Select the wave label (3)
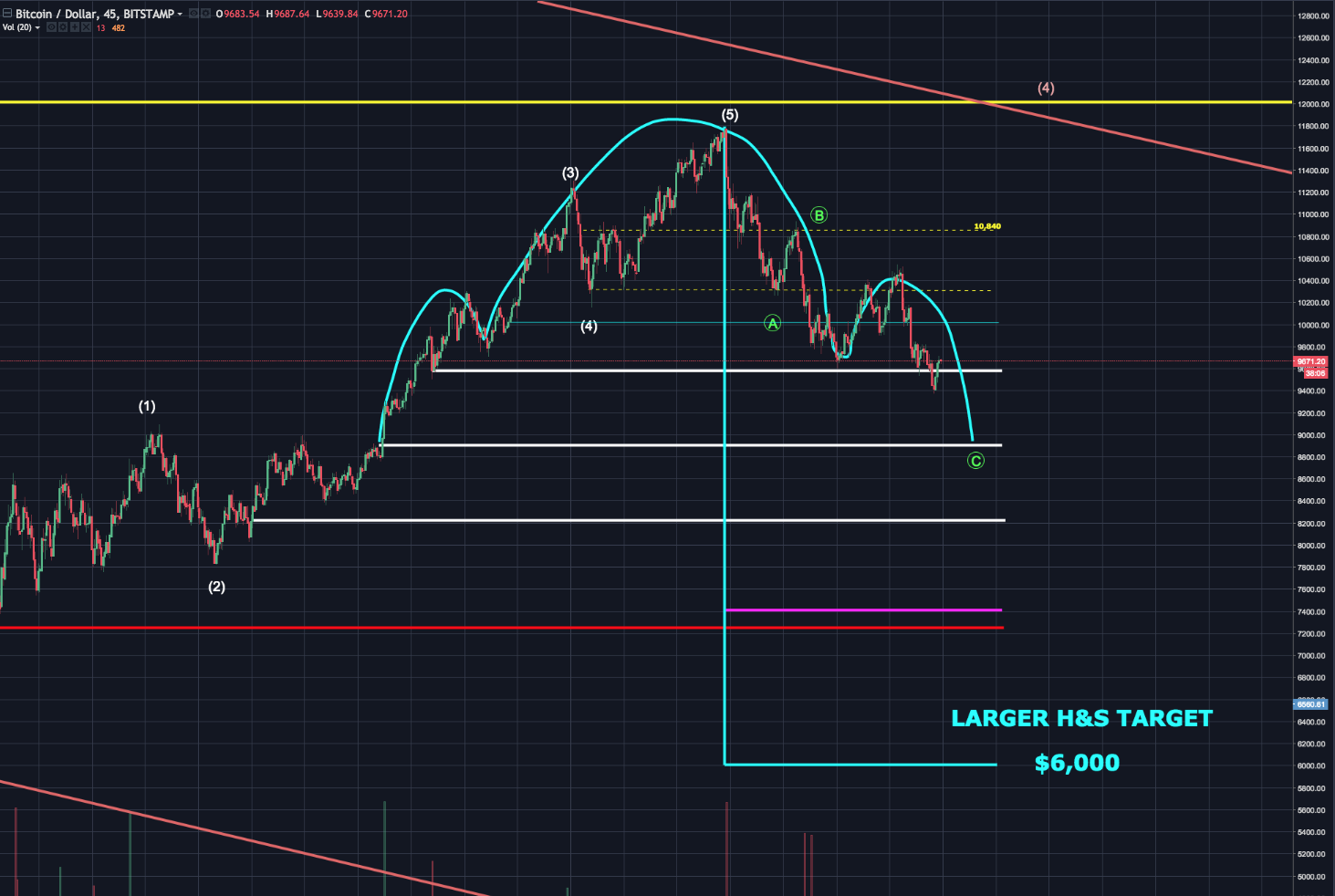Screen dimensions: 1335x896 point(570,172)
